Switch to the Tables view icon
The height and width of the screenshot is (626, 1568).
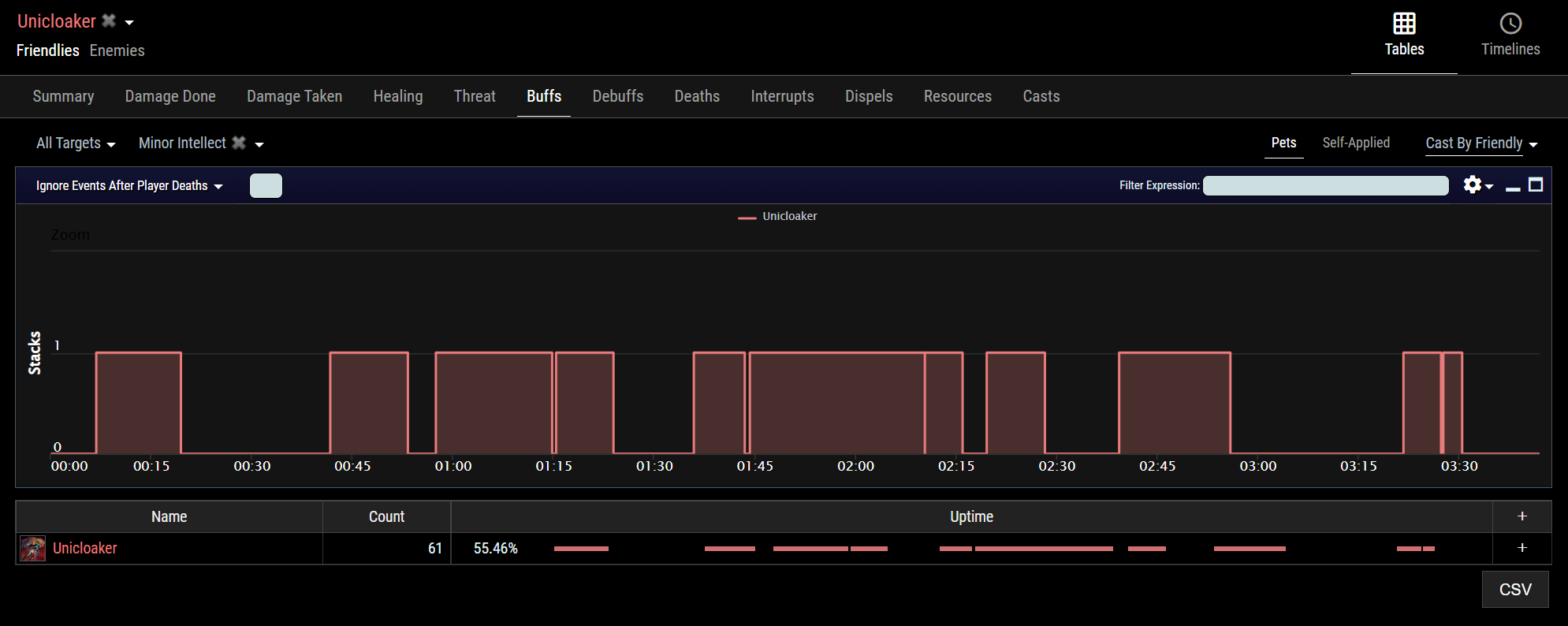point(1404,24)
